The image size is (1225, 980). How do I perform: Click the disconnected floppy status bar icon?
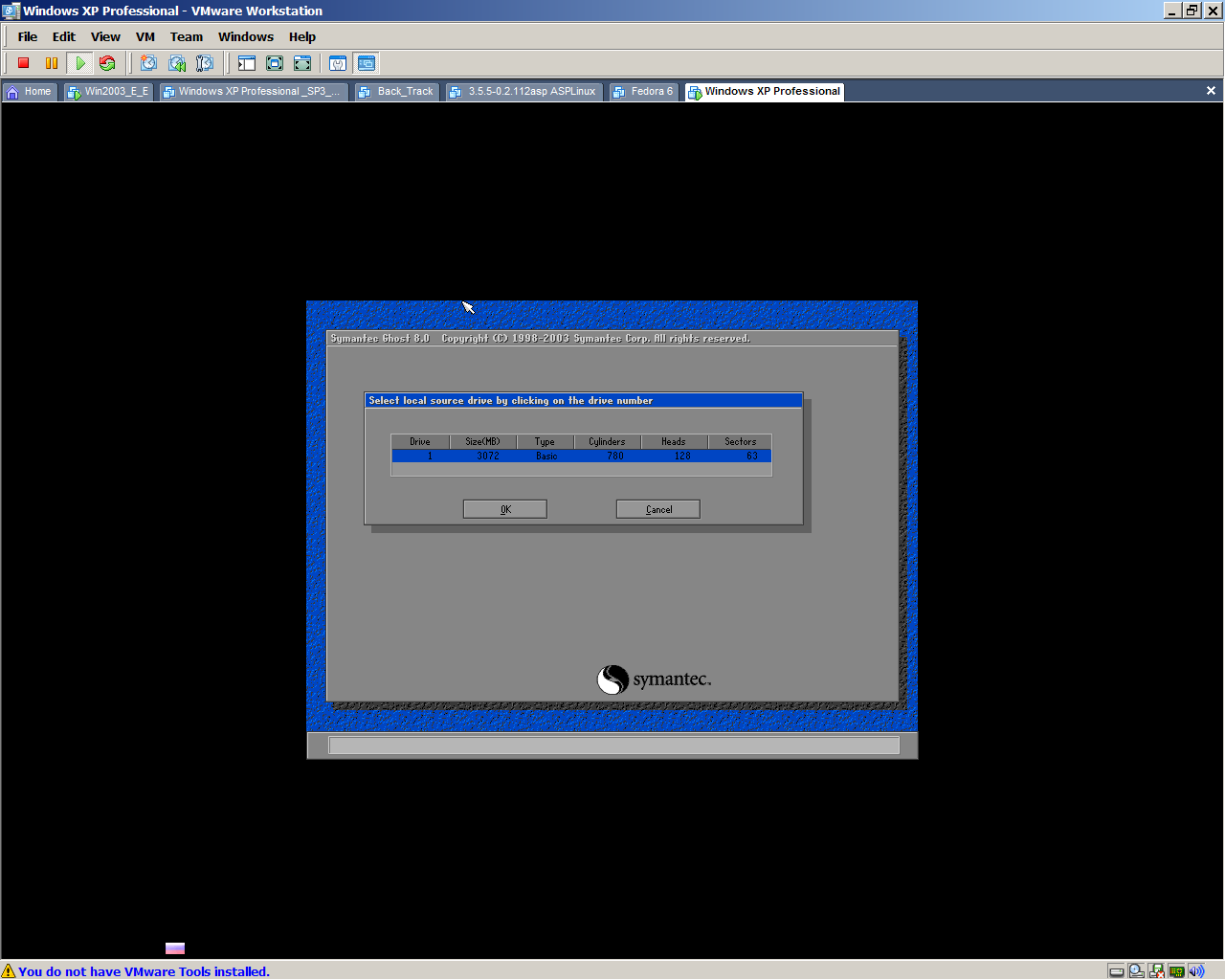tap(1157, 971)
